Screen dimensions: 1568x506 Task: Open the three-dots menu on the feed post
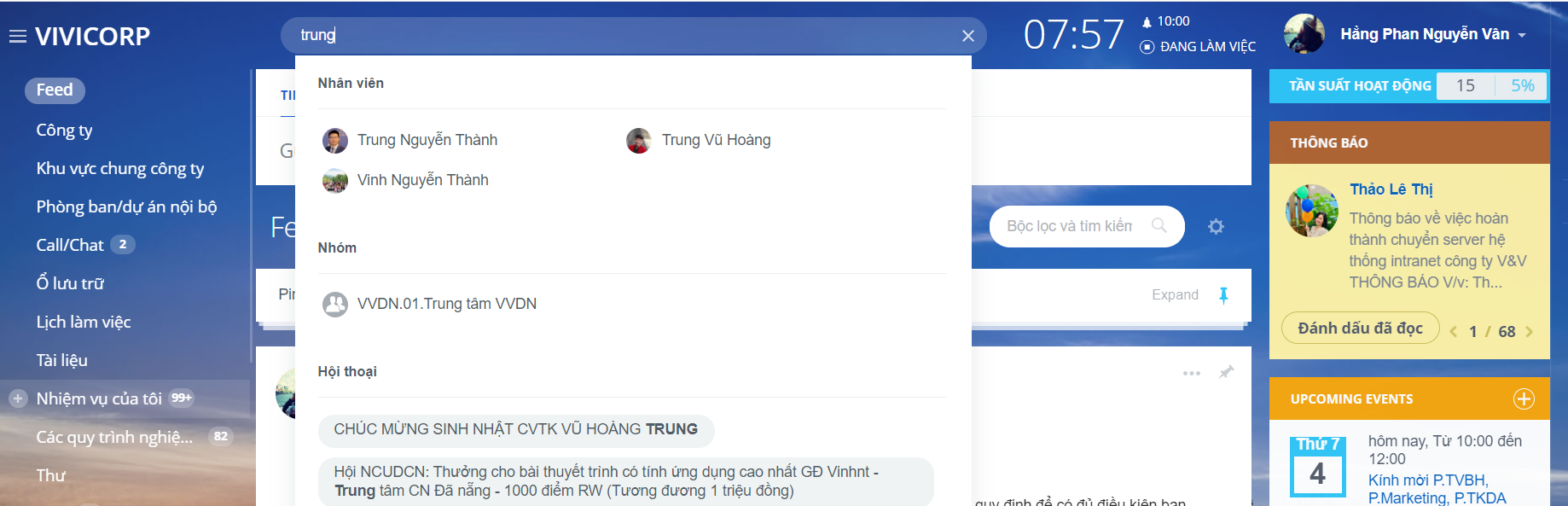[1192, 373]
